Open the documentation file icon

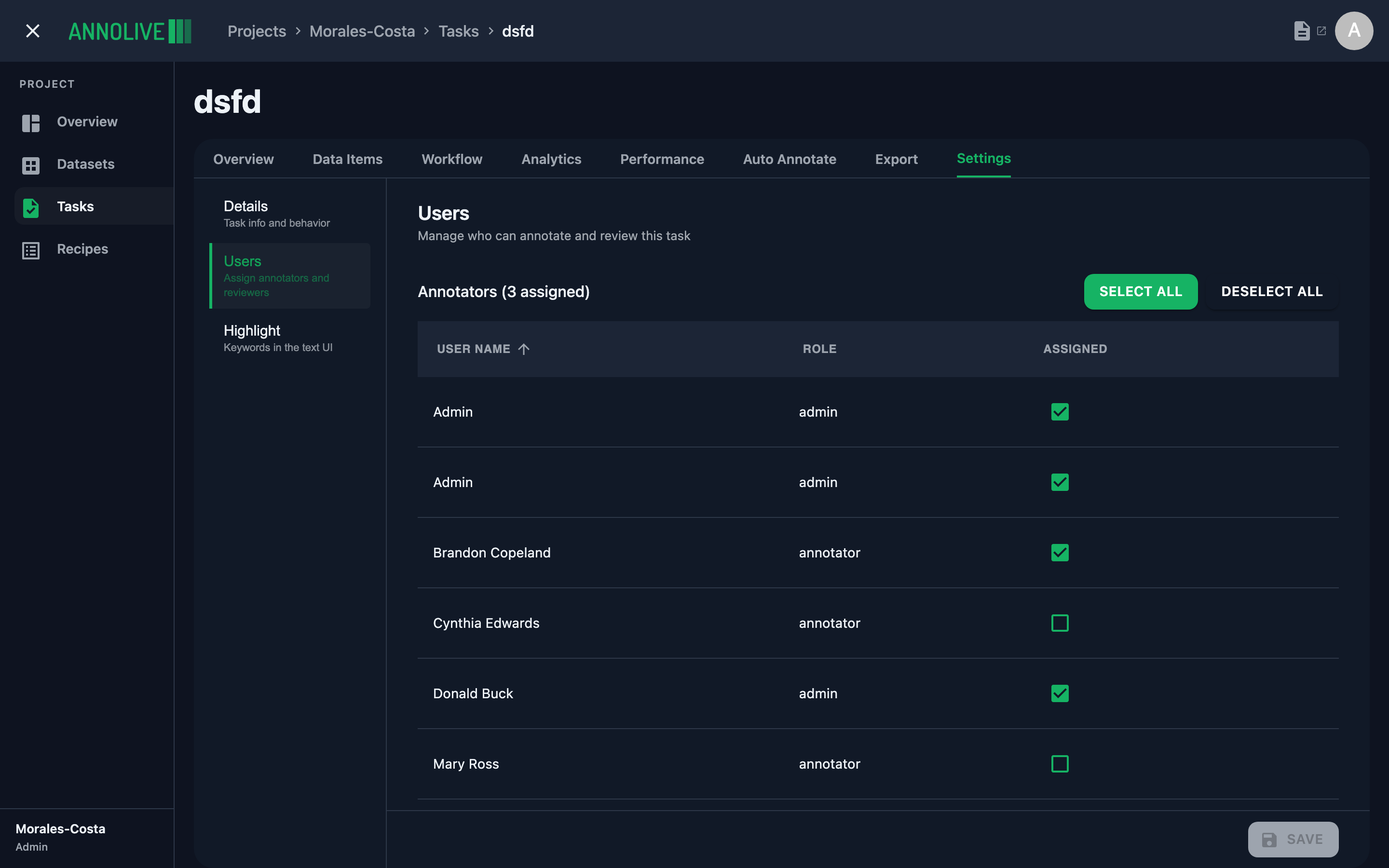1302,31
